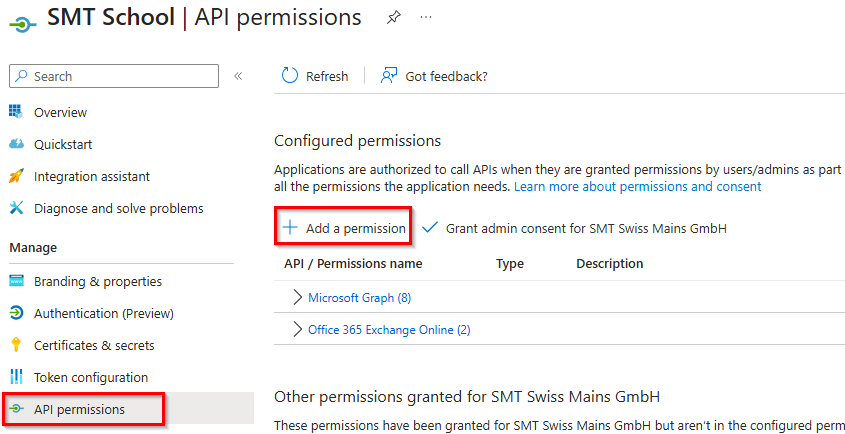Grant admin consent for SMT Swiss Mains GmbH
Image resolution: width=845 pixels, height=434 pixels.
tap(575, 228)
